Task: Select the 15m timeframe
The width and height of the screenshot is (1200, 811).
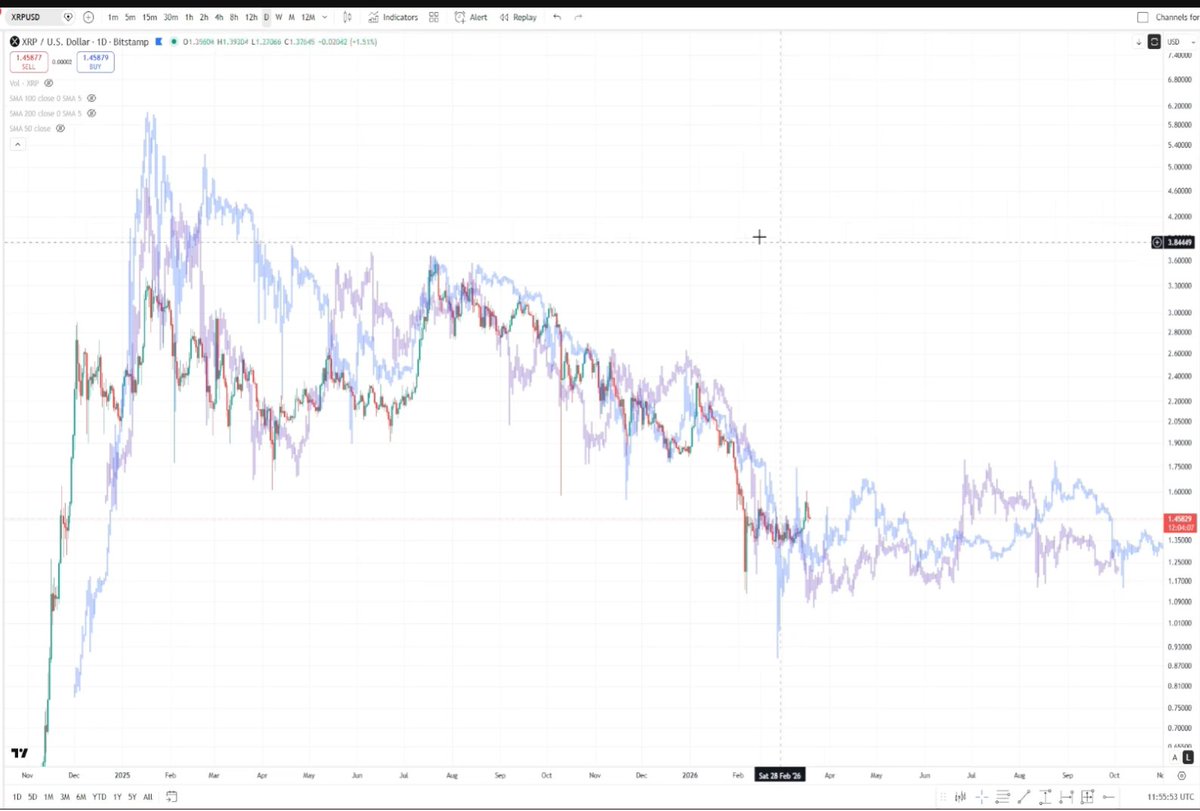Action: [x=149, y=17]
